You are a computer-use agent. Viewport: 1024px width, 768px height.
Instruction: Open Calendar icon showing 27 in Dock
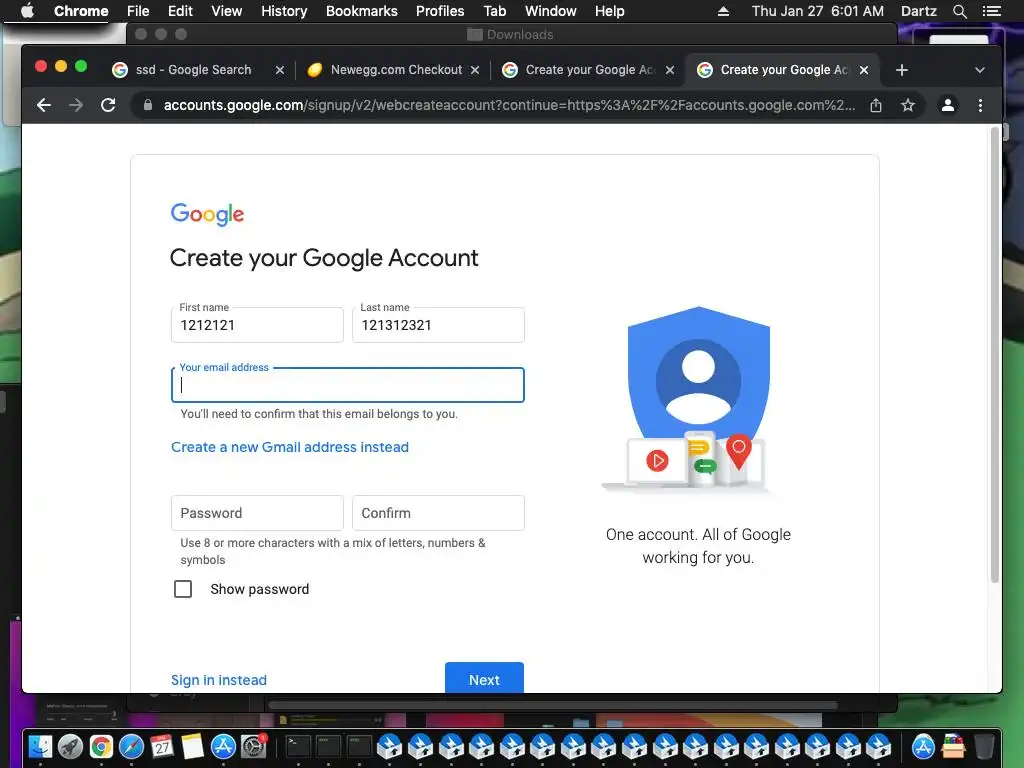[162, 746]
